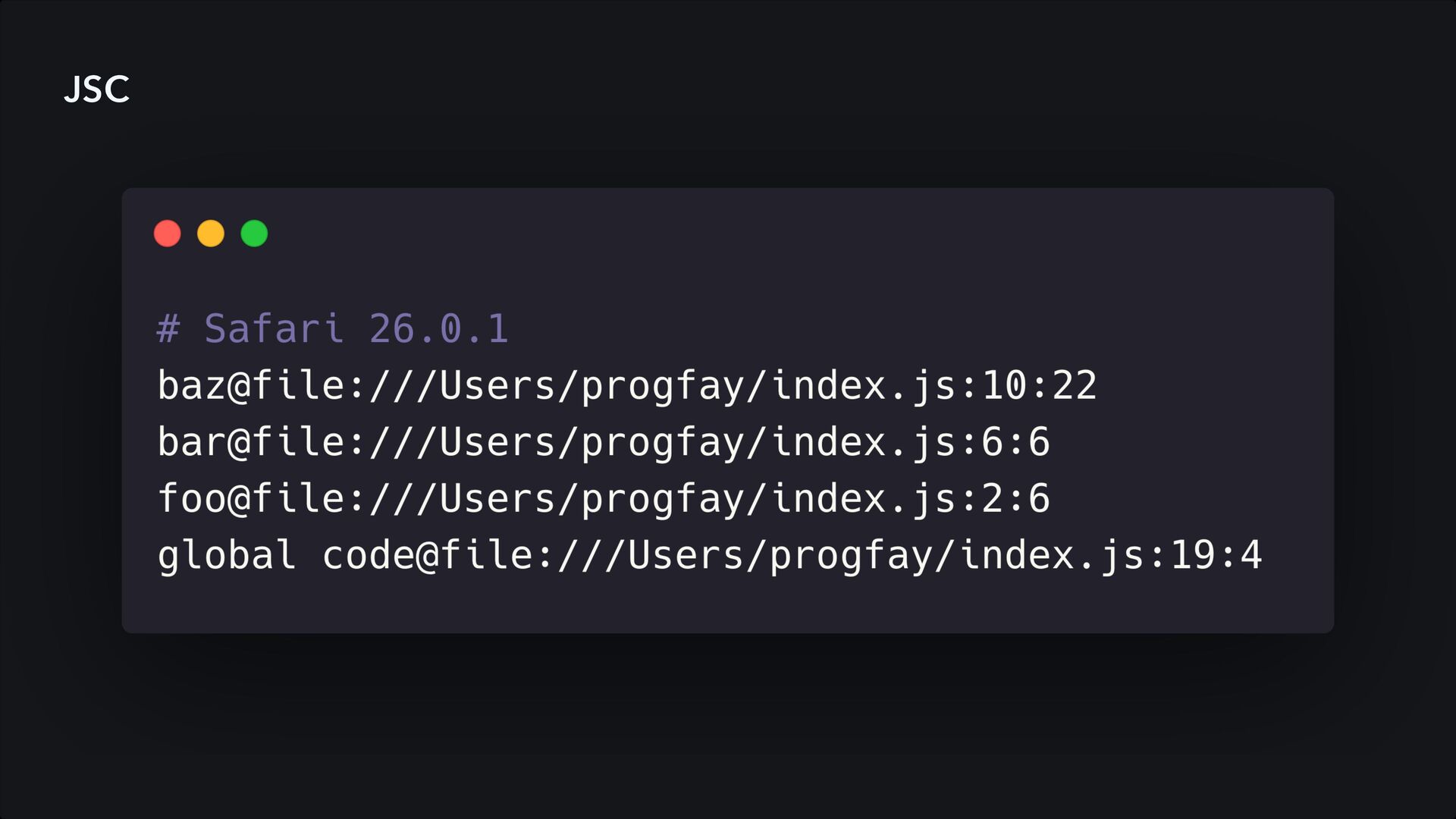The image size is (1456, 819).
Task: Click the baz function name
Action: (192, 385)
